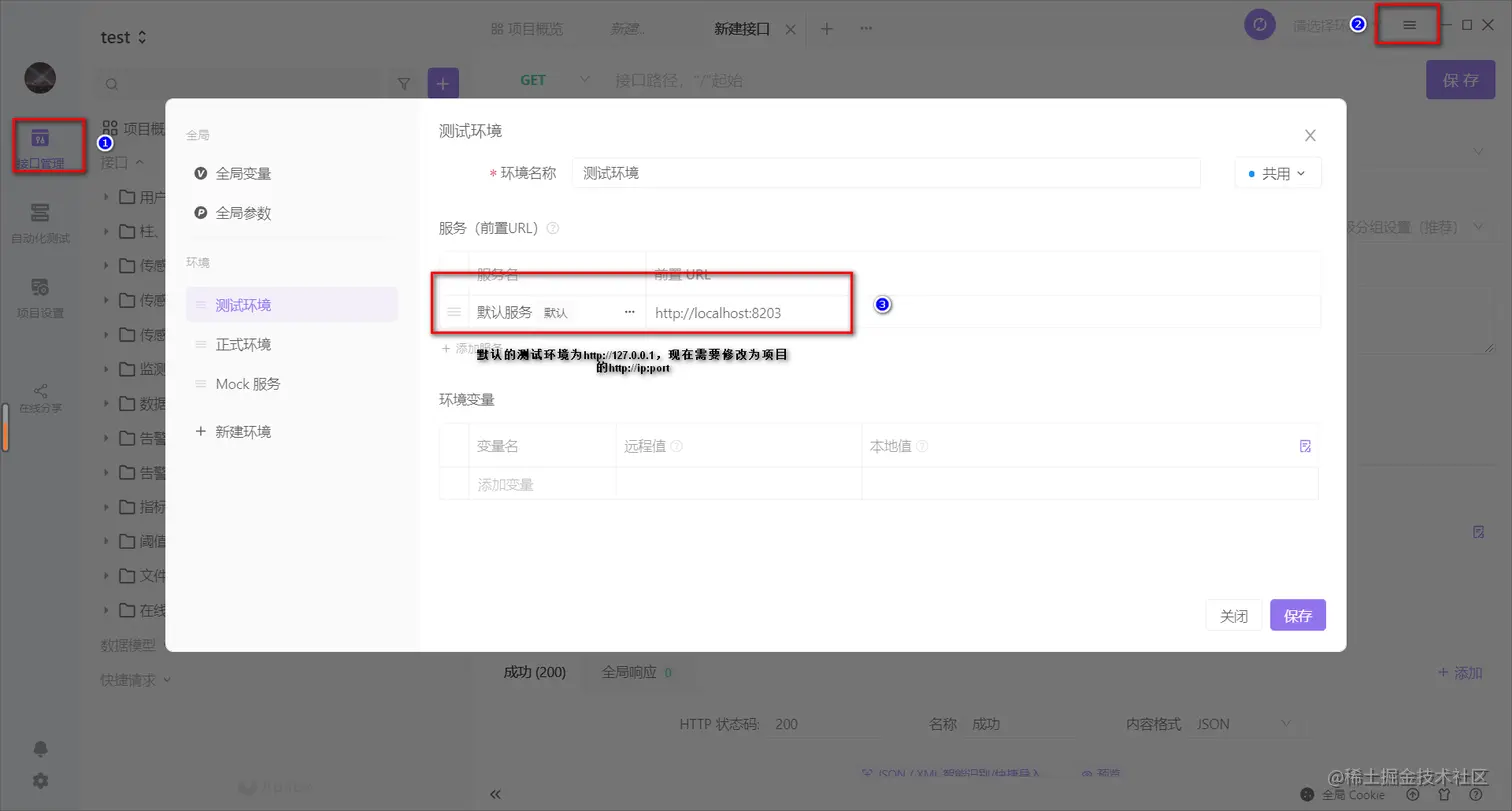Select Mock 服务 in environment list

(291, 384)
